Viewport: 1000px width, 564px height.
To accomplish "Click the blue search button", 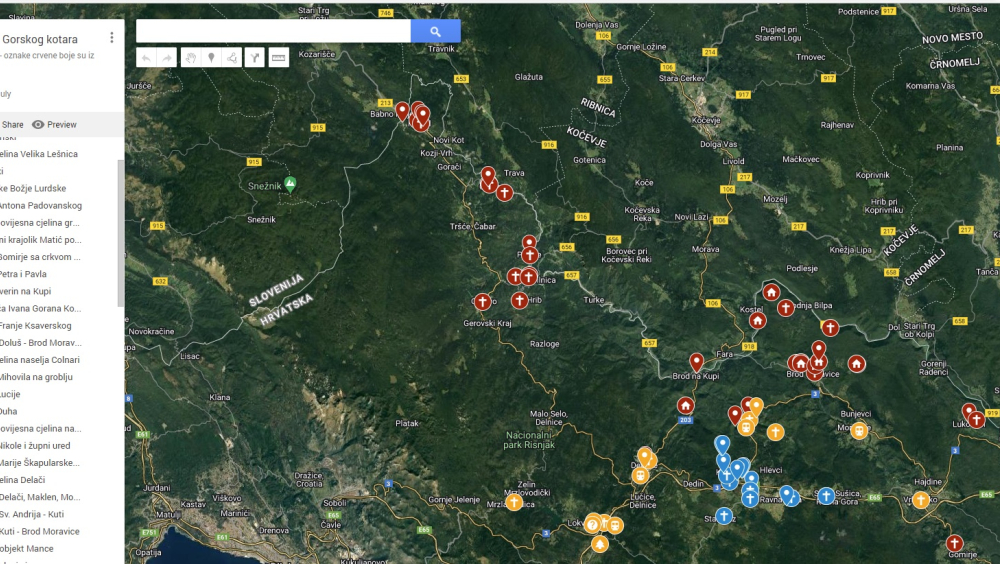I will 435,31.
